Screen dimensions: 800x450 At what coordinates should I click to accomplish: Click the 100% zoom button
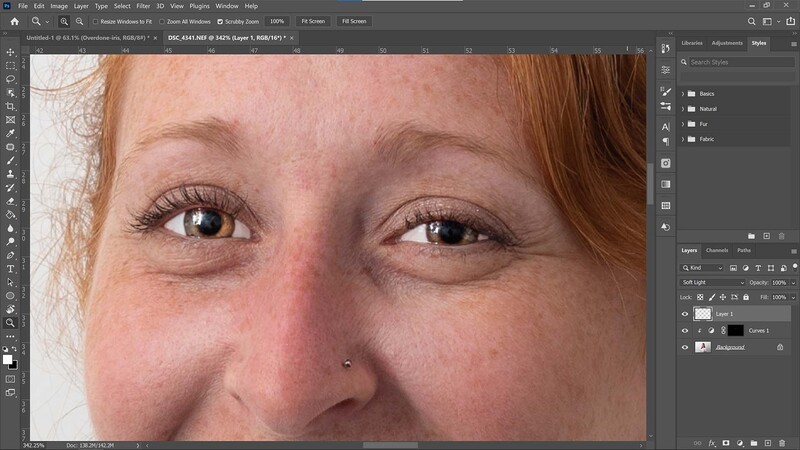click(277, 21)
